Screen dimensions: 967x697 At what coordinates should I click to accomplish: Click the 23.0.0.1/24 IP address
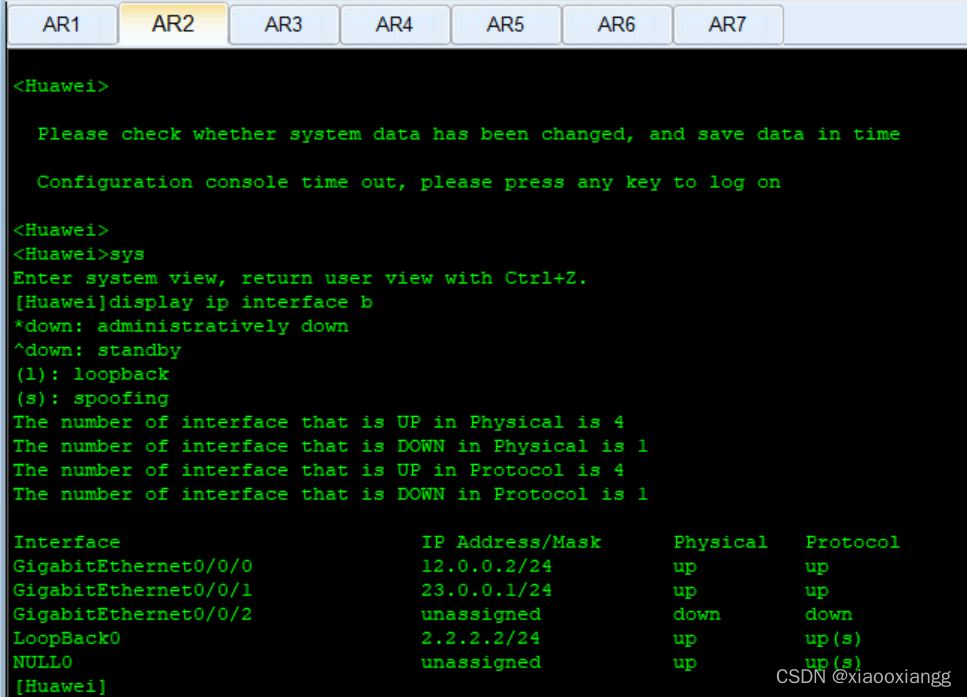click(x=487, y=590)
